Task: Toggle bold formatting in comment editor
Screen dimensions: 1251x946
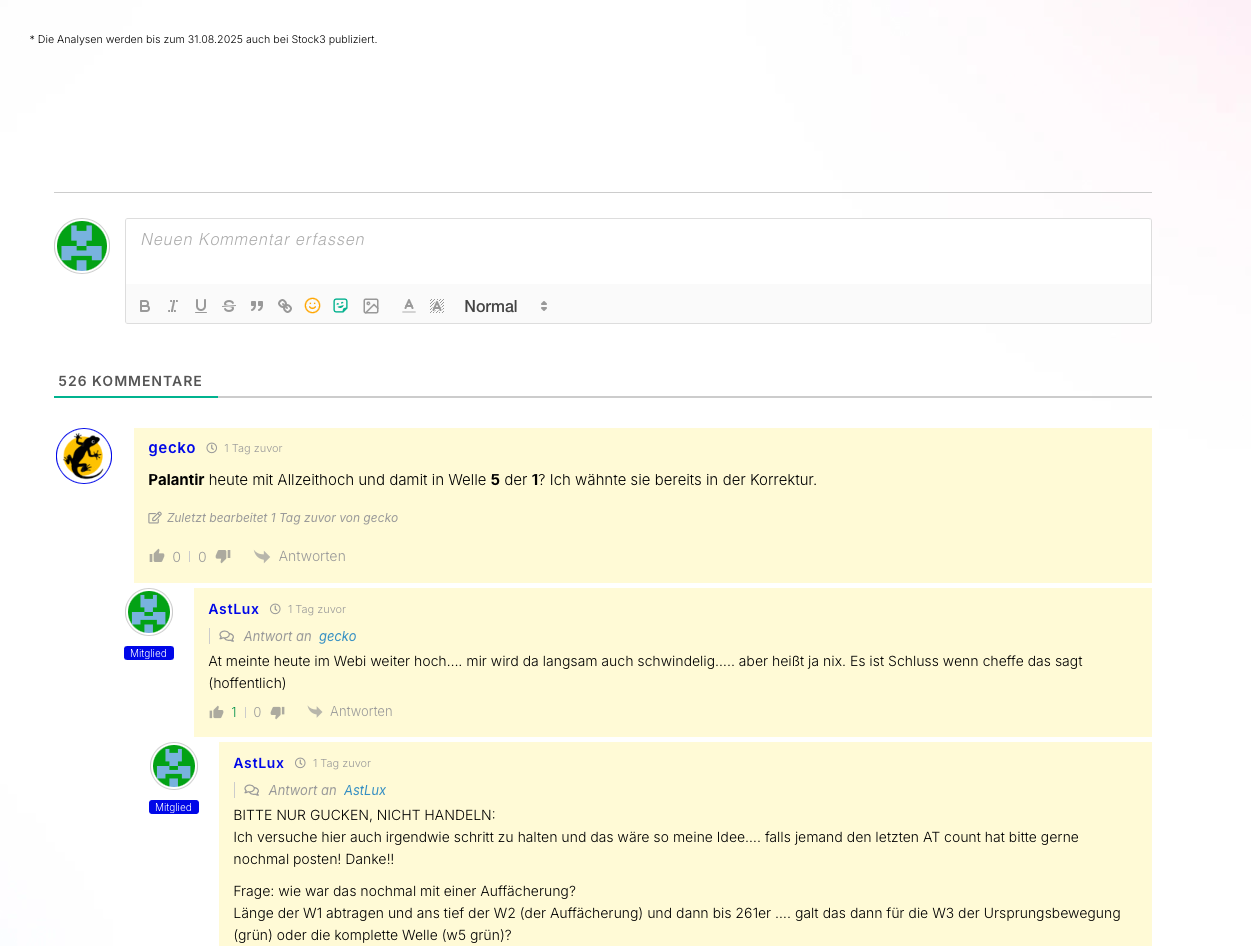Action: (x=145, y=306)
